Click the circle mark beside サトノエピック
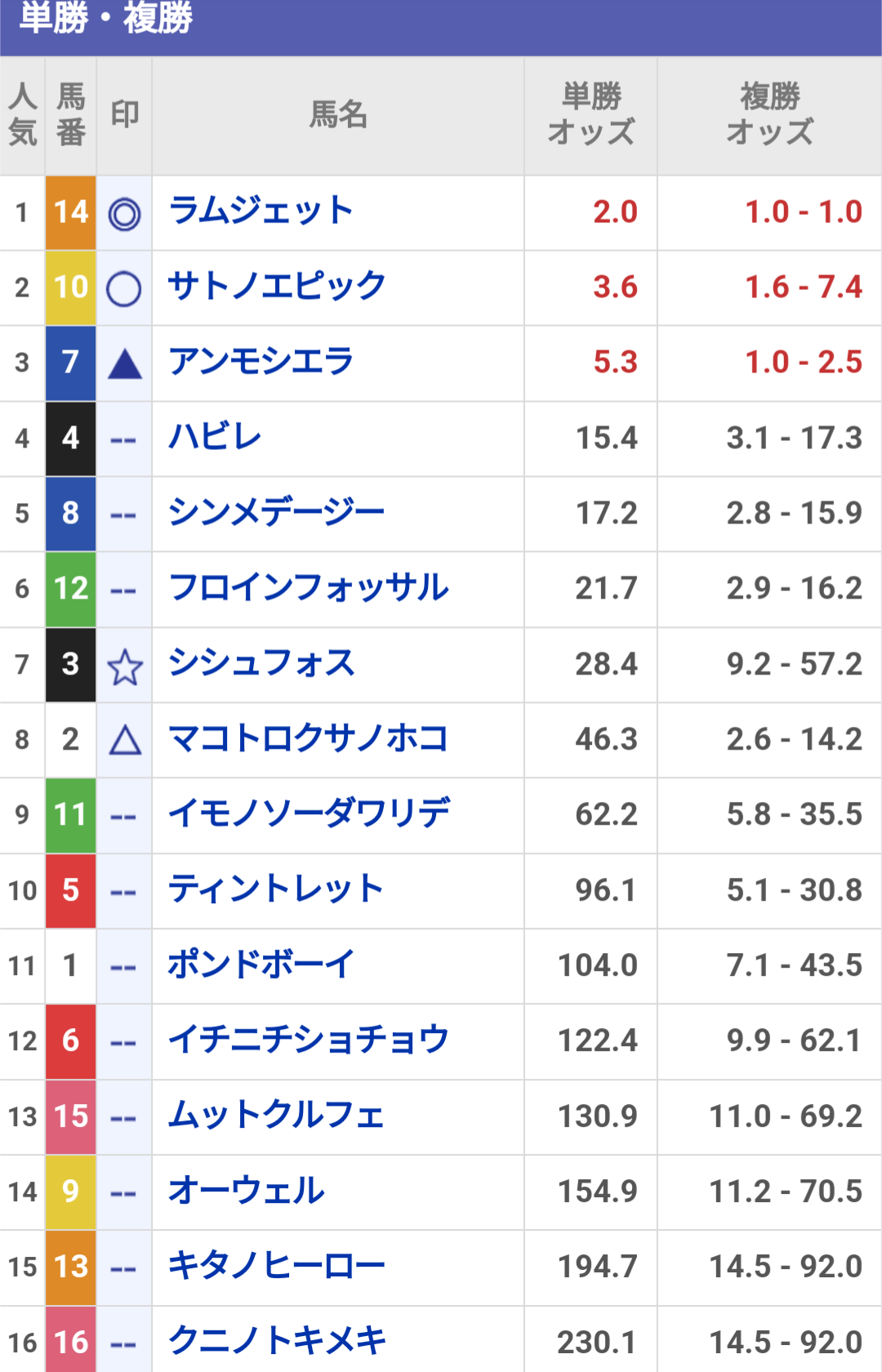The height and width of the screenshot is (1372, 882). click(124, 289)
